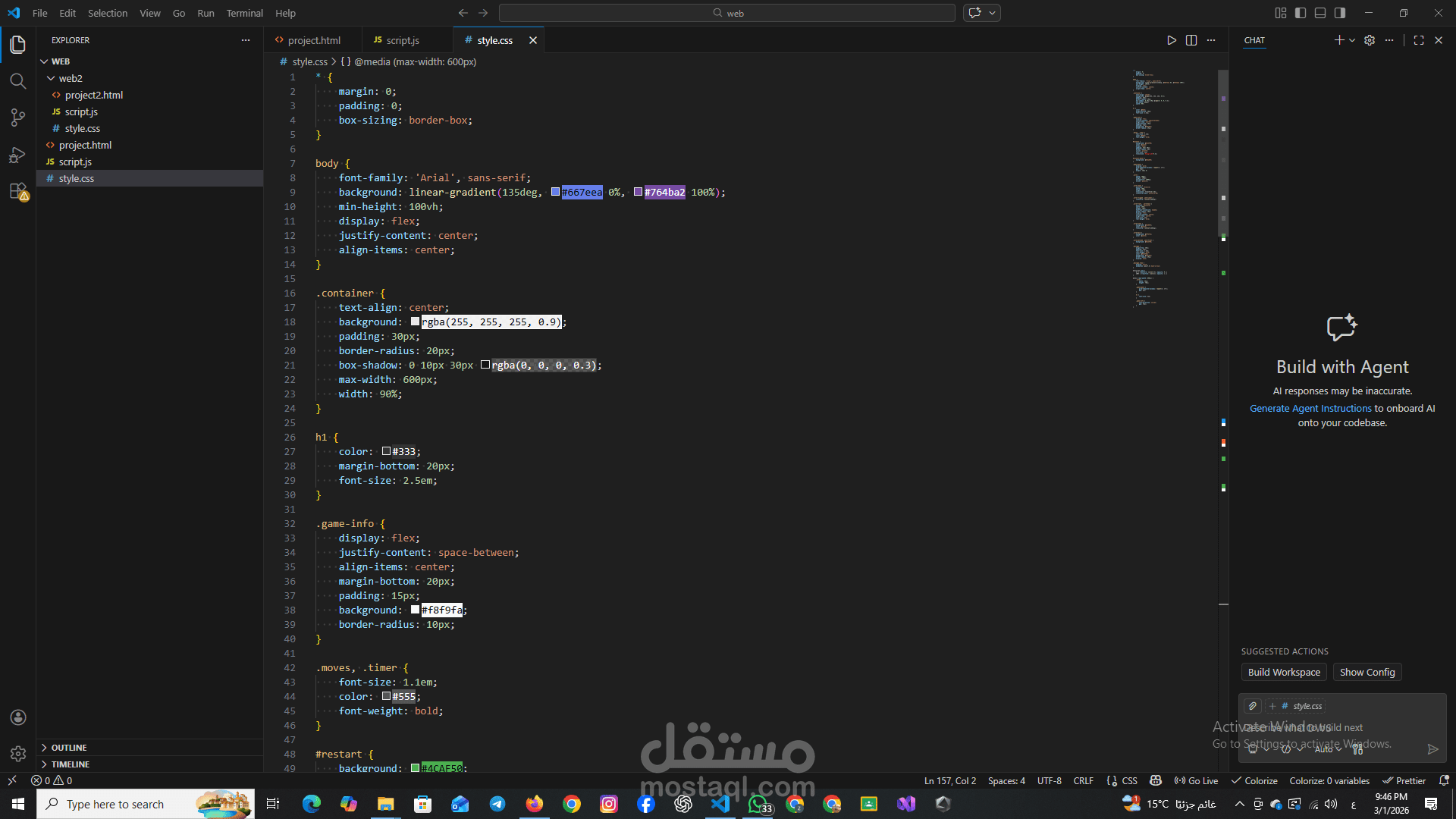Click the #667eea color swatch
The height and width of the screenshot is (819, 1456).
click(555, 192)
